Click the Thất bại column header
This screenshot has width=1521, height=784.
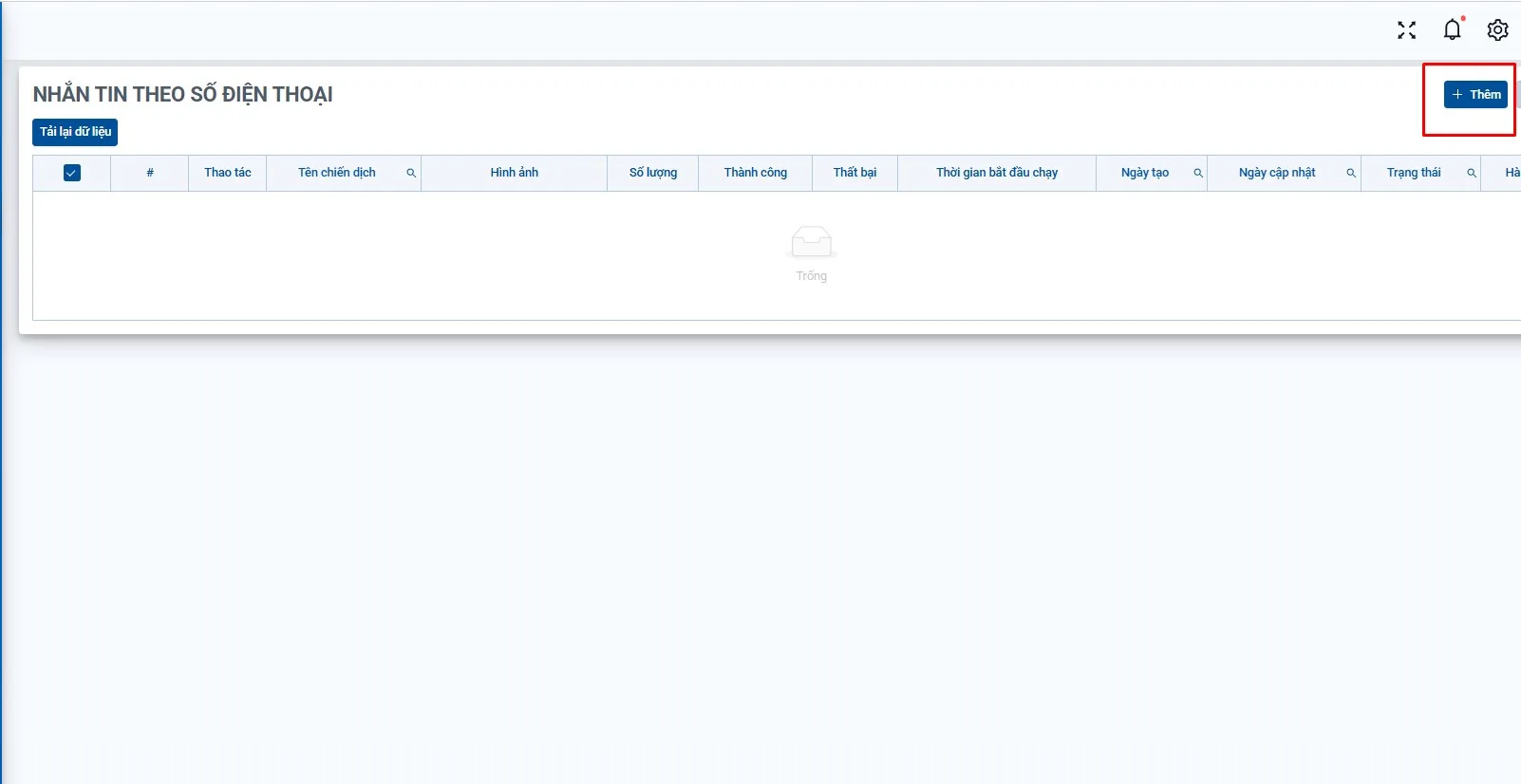854,173
